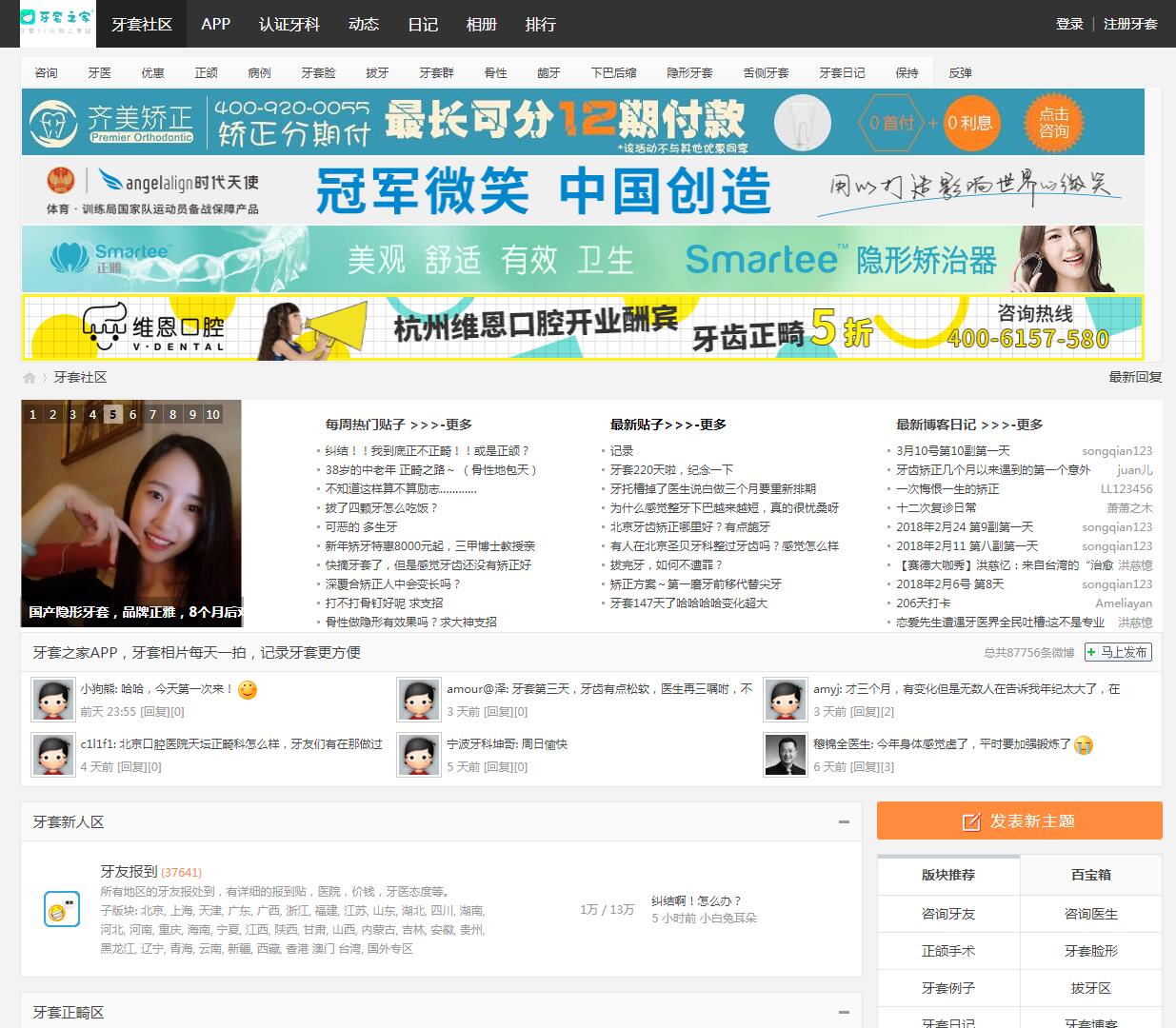This screenshot has width=1176, height=1028.
Task: Click the green plus 马上发布 button
Action: 1117,652
